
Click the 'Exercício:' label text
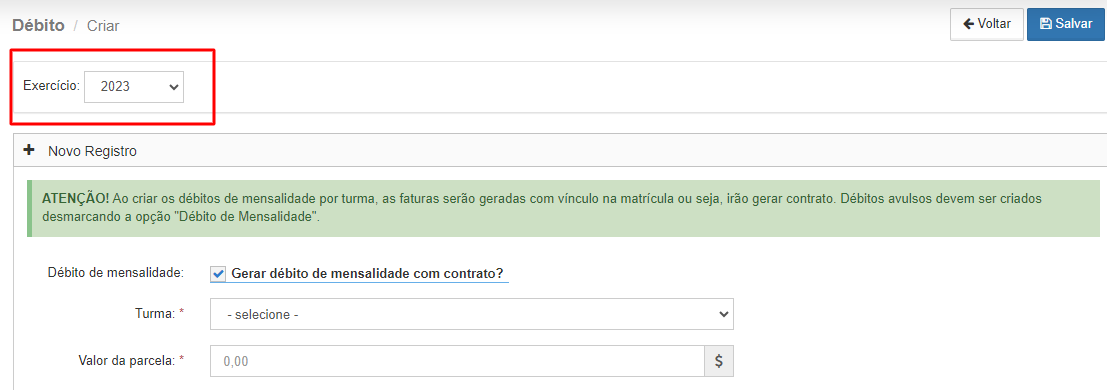tap(51, 86)
